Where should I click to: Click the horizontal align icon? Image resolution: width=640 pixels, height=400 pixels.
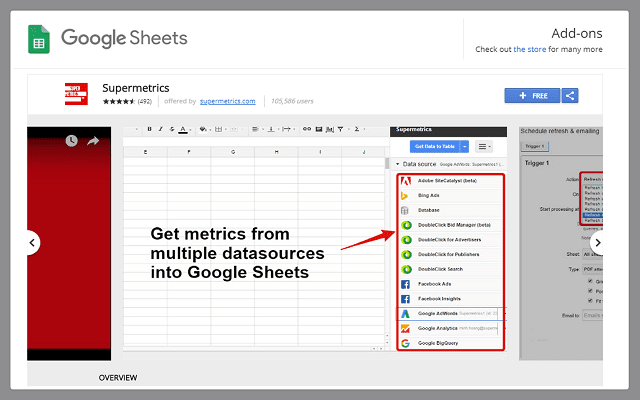click(x=255, y=129)
